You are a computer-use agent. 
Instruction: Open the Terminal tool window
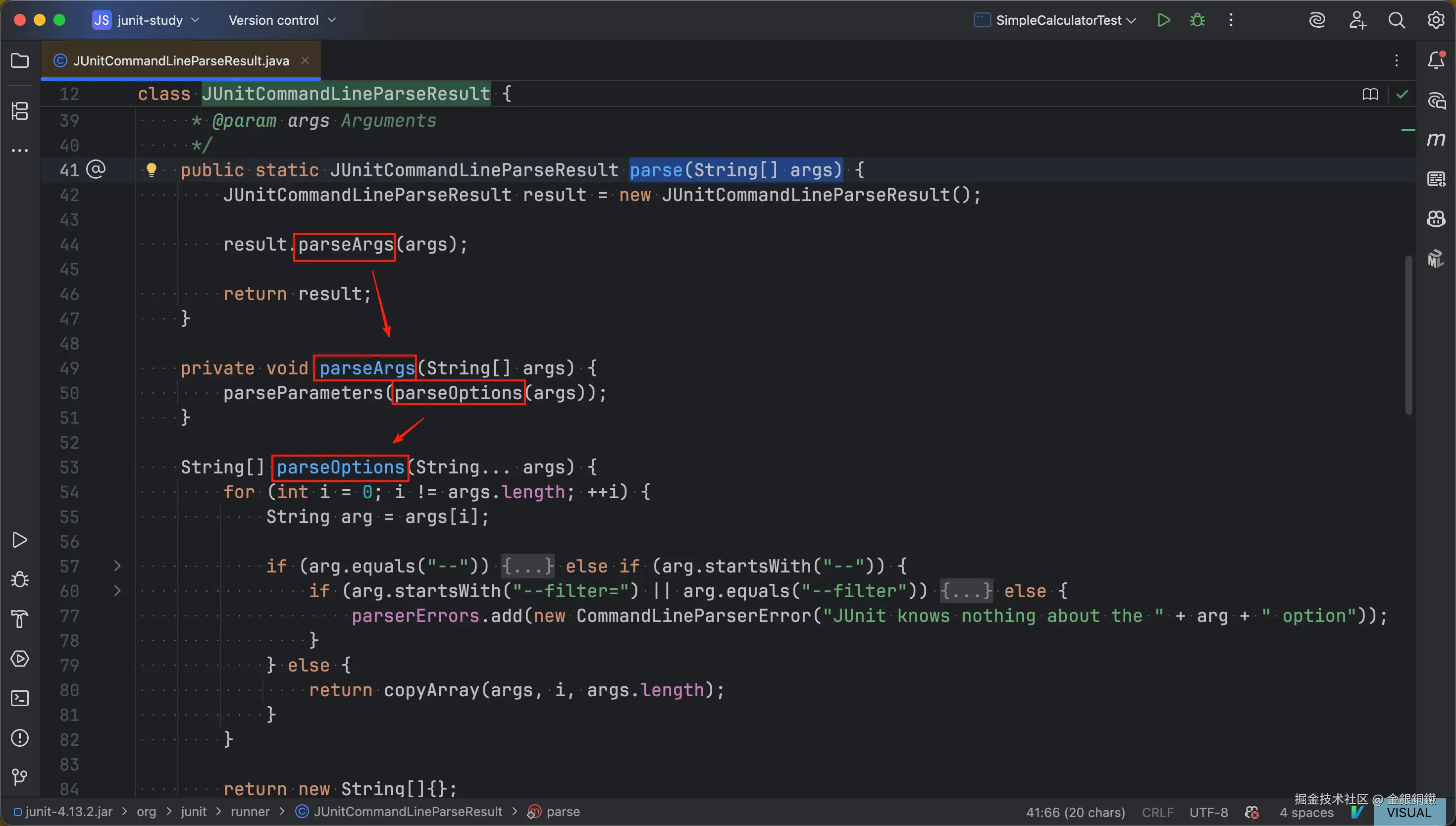click(x=20, y=698)
